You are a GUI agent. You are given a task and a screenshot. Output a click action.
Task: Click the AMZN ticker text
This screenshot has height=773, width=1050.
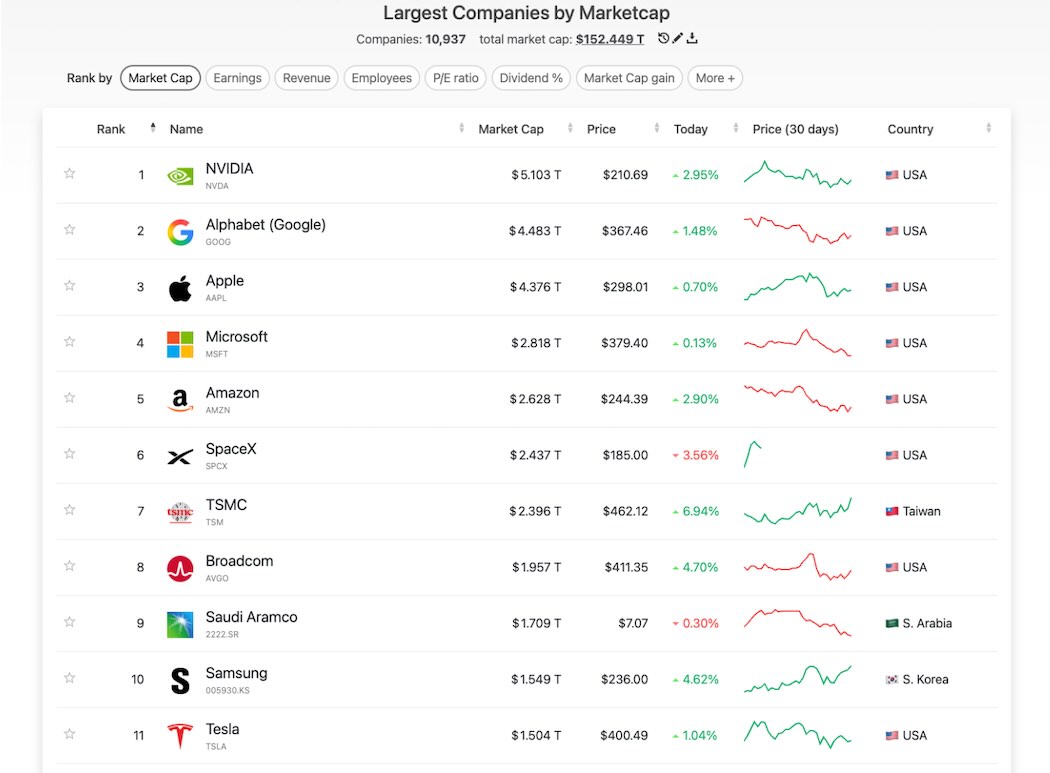click(x=218, y=410)
